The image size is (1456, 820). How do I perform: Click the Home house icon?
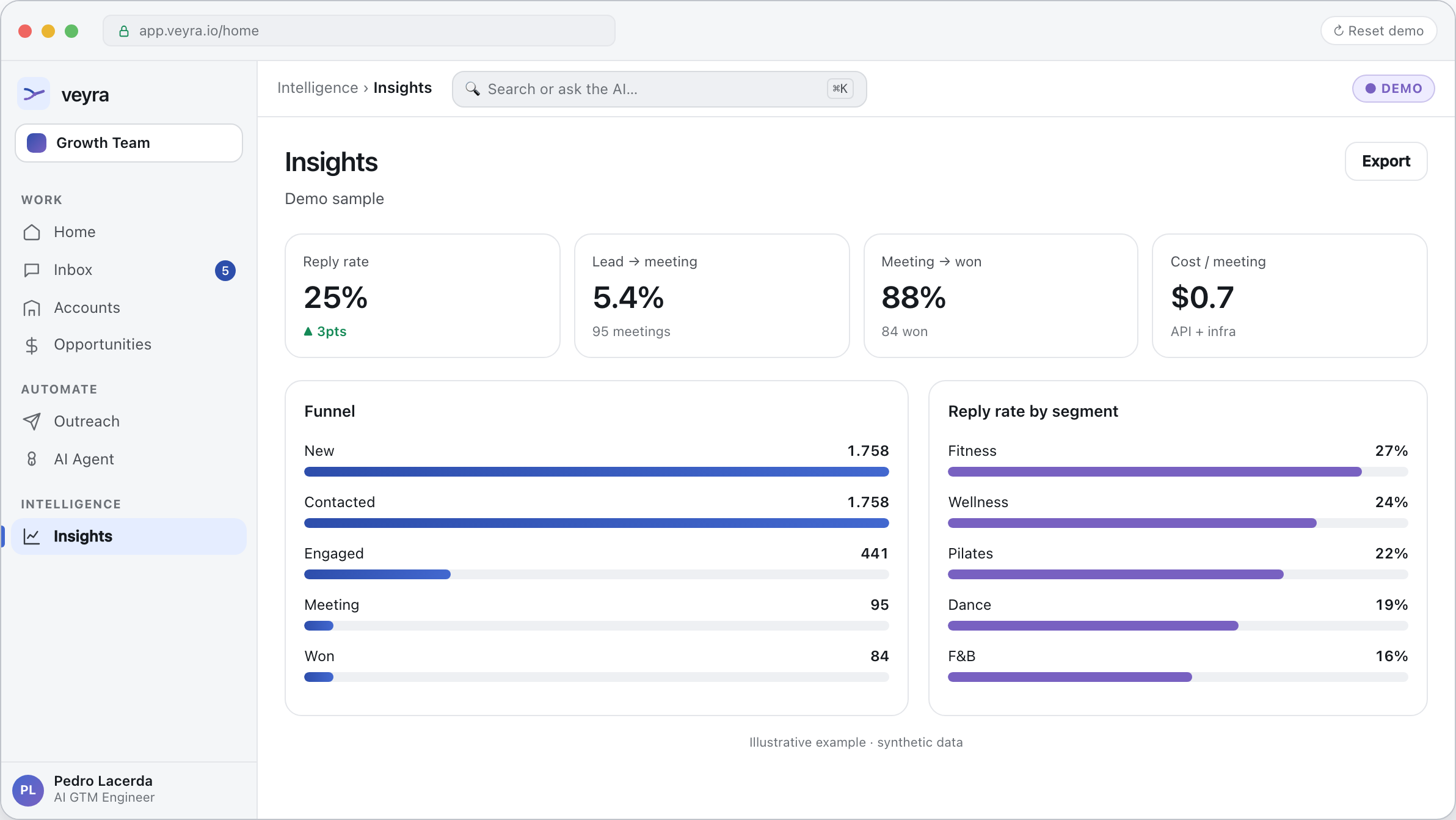[32, 232]
